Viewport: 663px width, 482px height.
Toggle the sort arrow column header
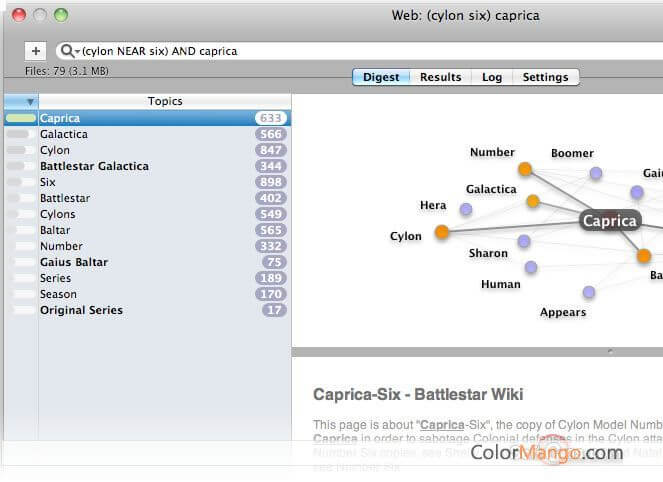pos(21,101)
